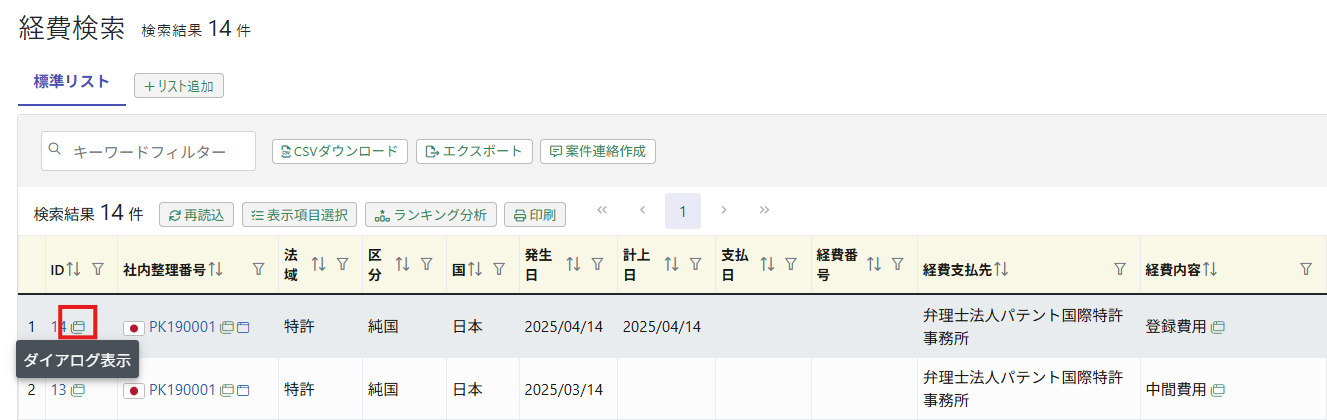The width and height of the screenshot is (1327, 420).
Task: Sort by 経費内容 column
Action: click(x=1211, y=269)
